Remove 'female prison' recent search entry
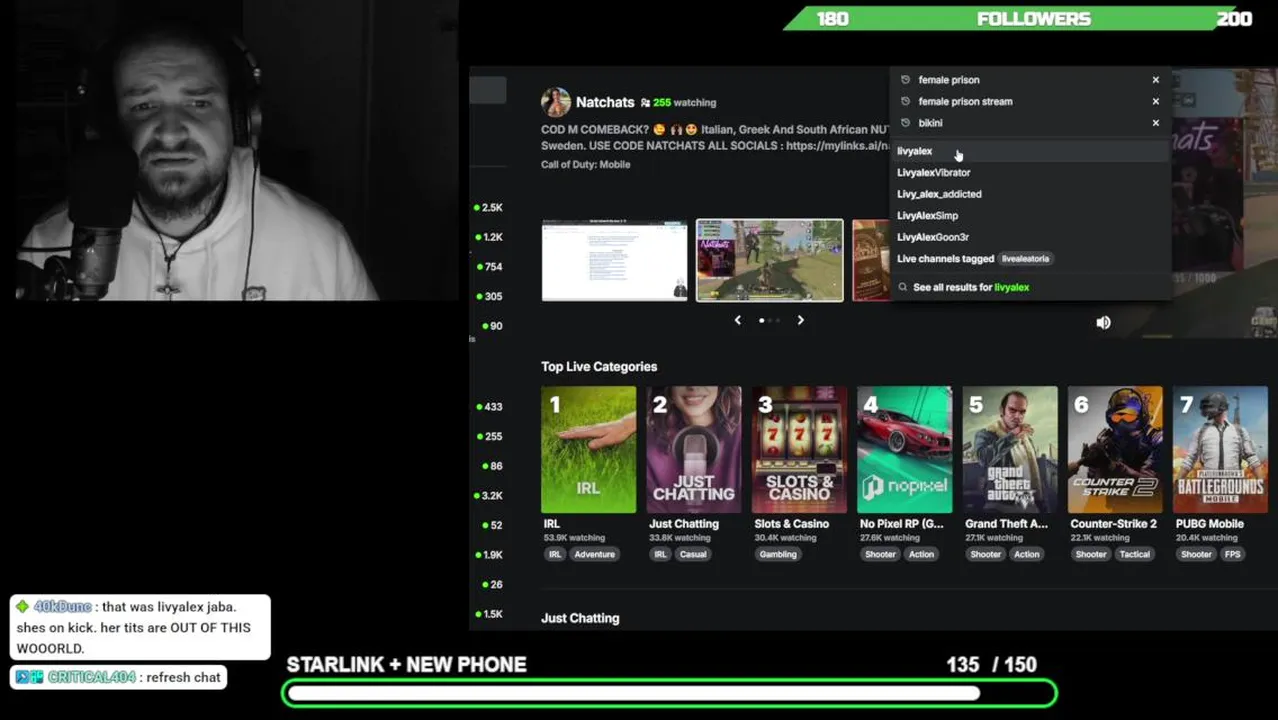The image size is (1278, 720). tap(1155, 80)
